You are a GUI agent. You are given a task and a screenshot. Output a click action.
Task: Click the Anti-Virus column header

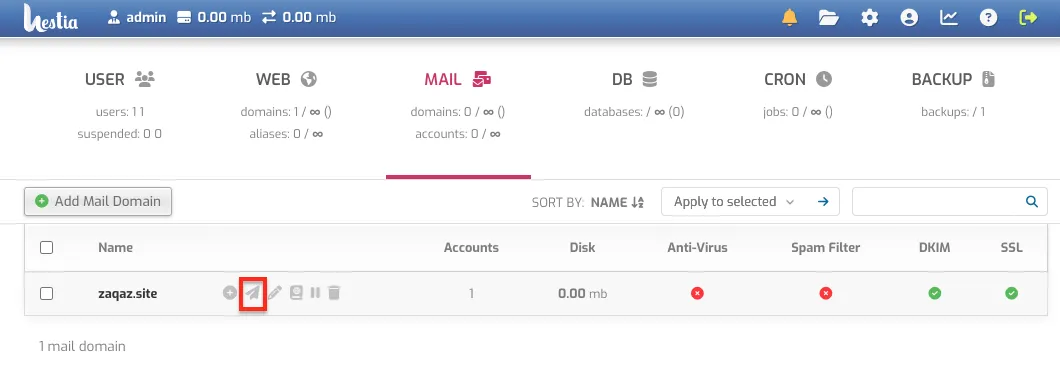pyautogui.click(x=697, y=247)
